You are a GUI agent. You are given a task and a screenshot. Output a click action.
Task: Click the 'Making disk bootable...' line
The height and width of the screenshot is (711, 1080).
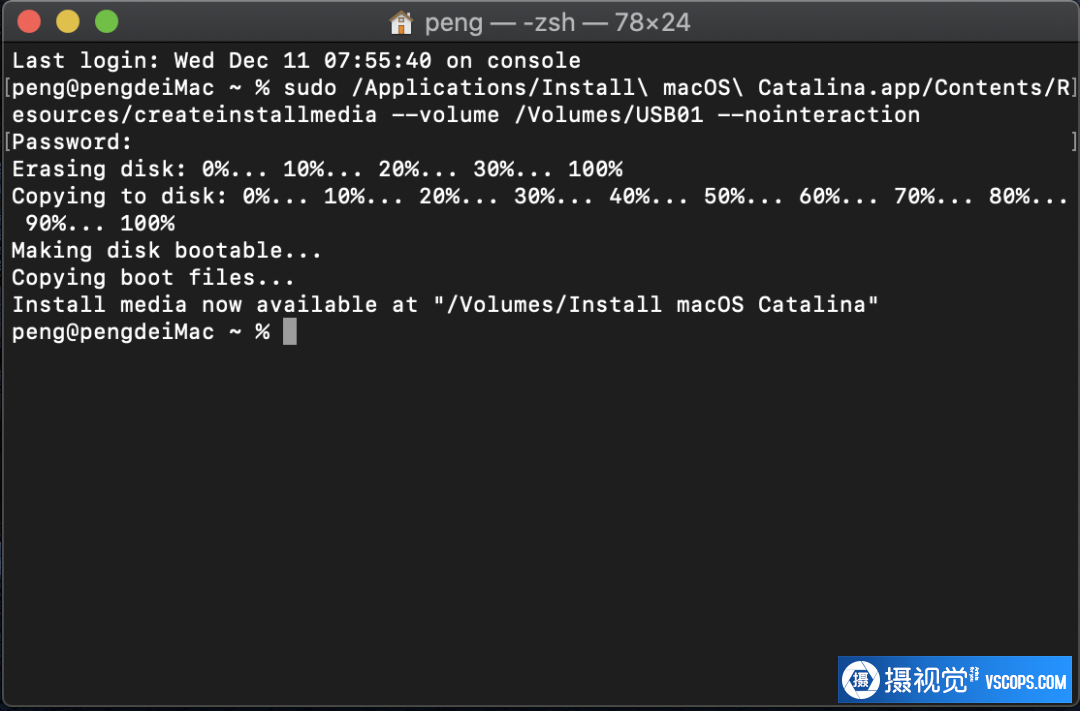(167, 250)
